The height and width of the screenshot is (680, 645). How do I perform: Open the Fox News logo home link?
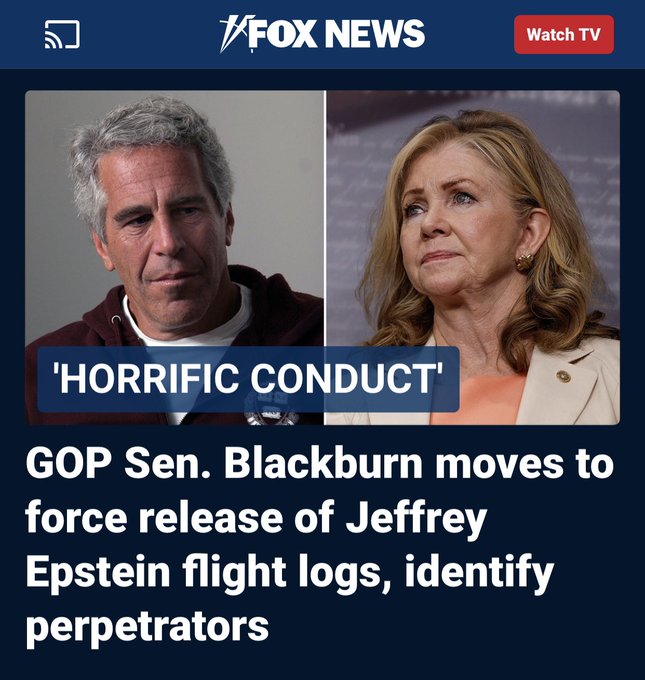(322, 34)
